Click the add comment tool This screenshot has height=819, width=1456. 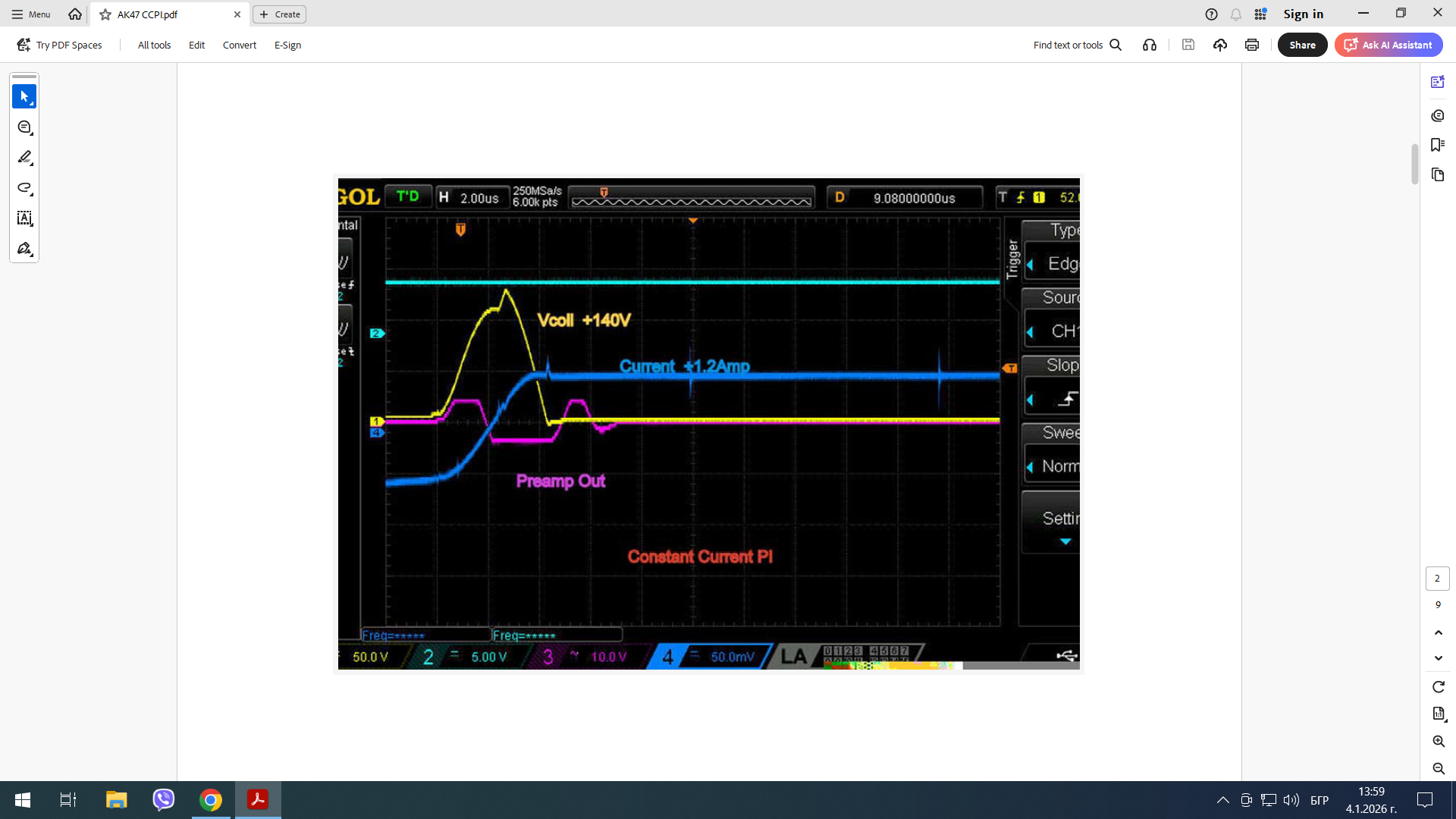click(x=24, y=127)
